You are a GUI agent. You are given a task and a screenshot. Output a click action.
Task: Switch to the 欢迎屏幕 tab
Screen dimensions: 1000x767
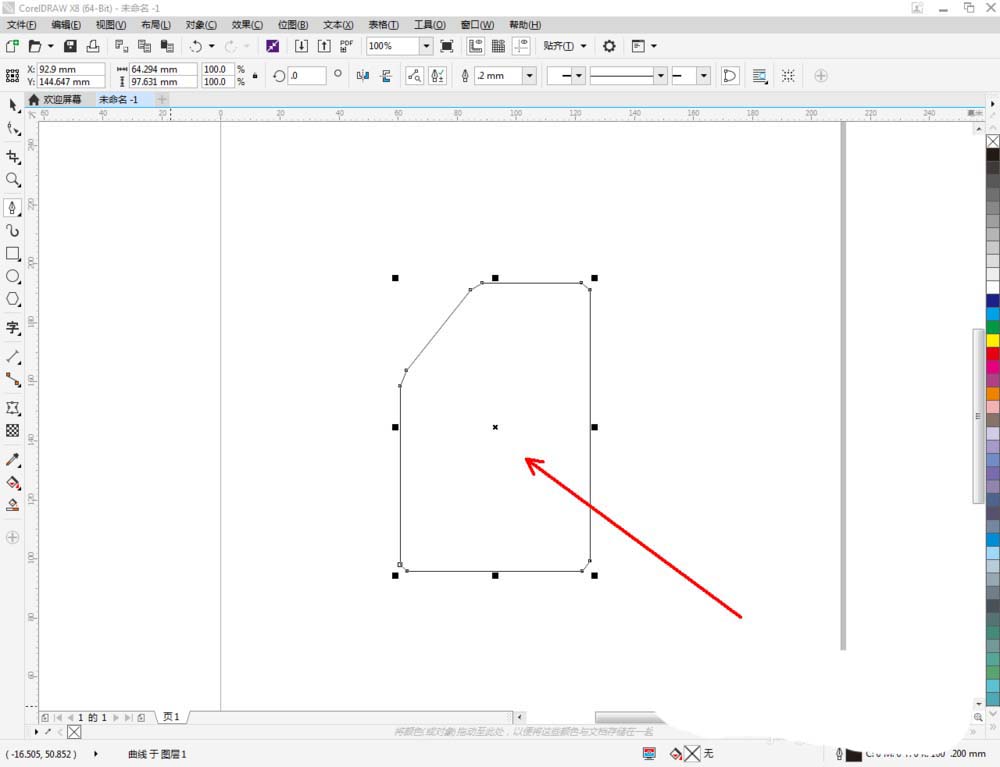[x=62, y=100]
